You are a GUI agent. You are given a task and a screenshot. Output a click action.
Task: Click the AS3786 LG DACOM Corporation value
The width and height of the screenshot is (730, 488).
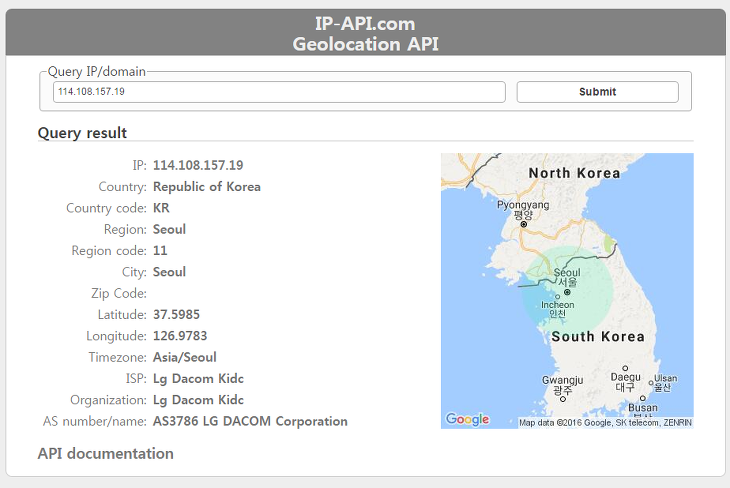point(250,421)
